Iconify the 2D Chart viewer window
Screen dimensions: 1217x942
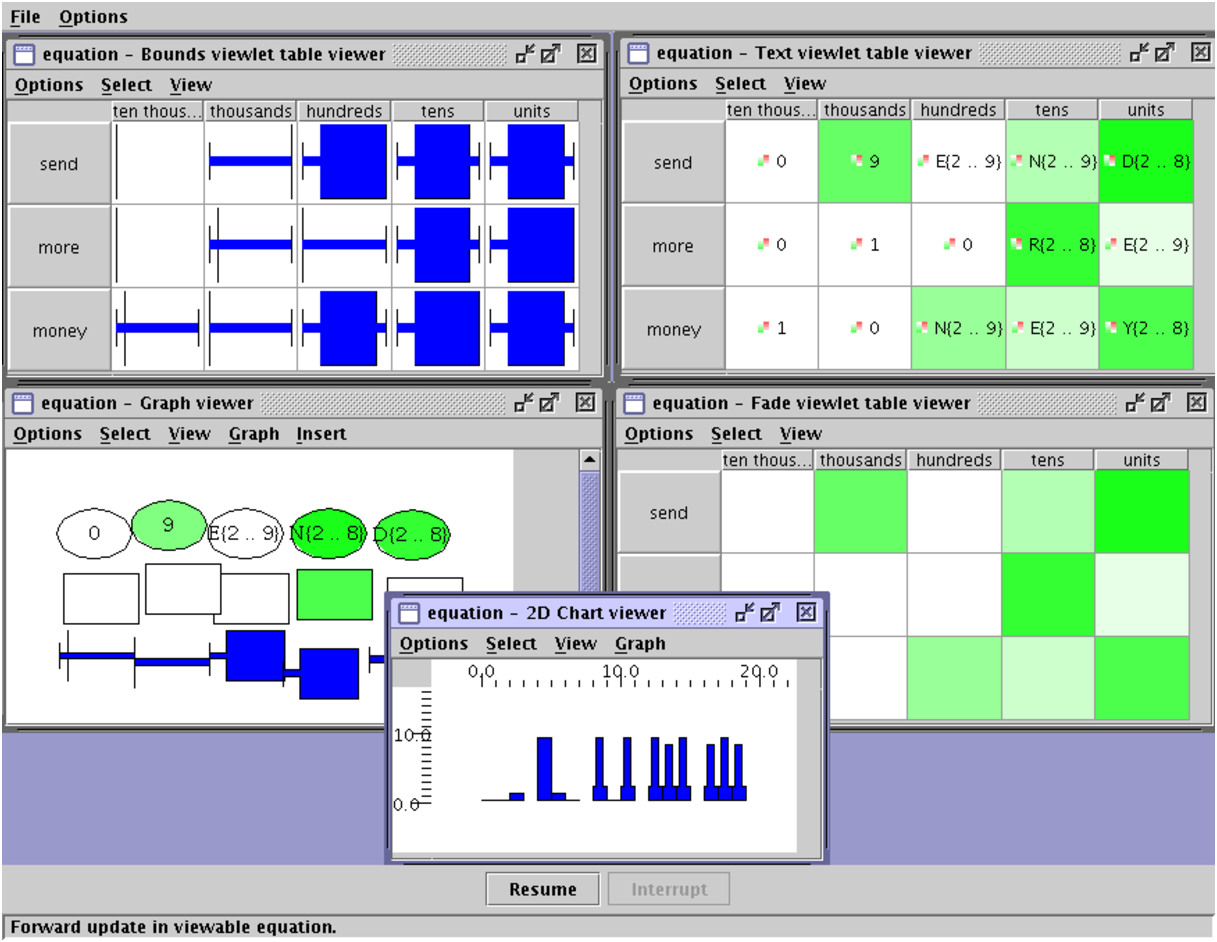click(745, 613)
